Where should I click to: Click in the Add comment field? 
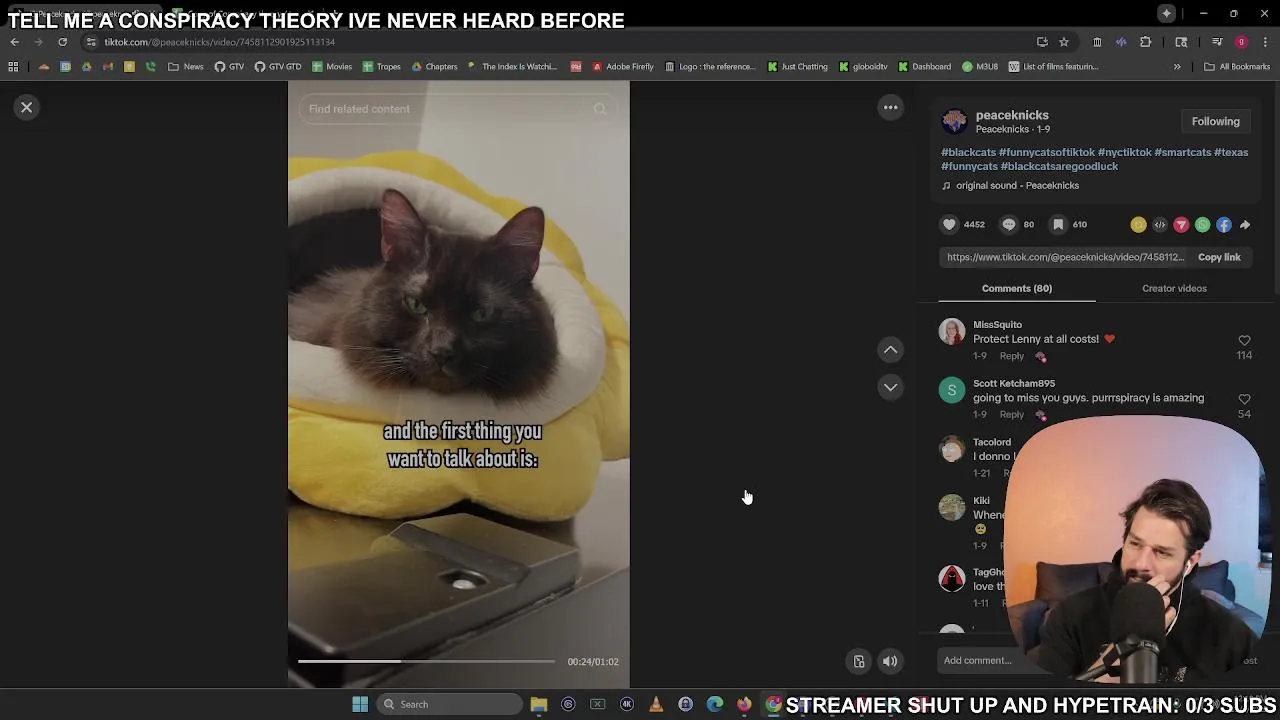coord(977,660)
